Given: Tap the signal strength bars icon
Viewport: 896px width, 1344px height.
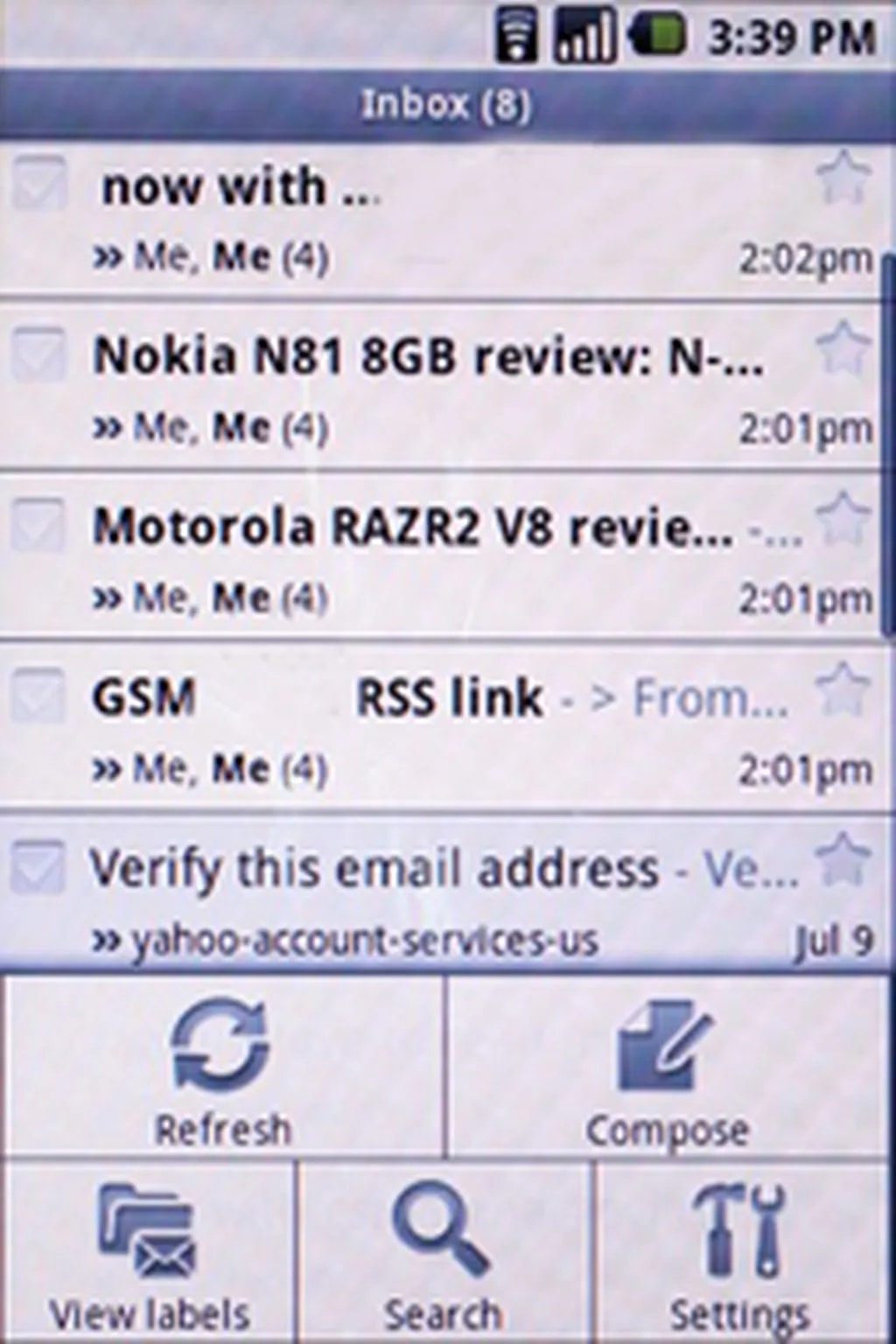Looking at the screenshot, I should point(584,37).
